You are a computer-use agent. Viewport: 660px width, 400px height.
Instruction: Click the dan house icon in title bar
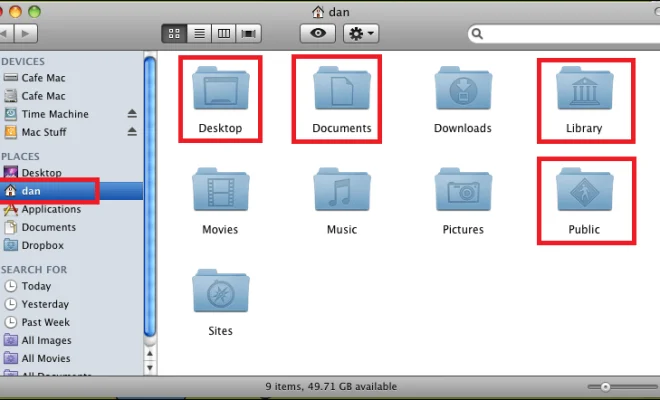(318, 12)
